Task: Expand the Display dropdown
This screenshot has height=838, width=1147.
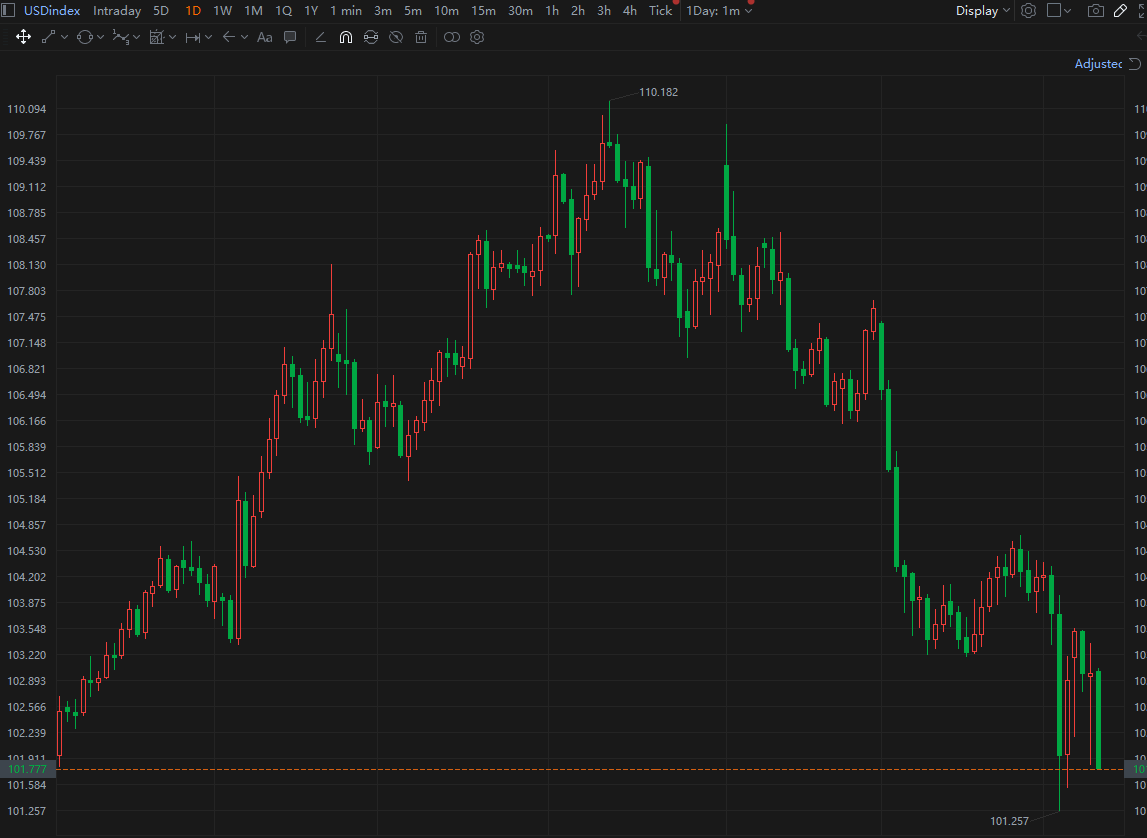Action: [x=982, y=11]
